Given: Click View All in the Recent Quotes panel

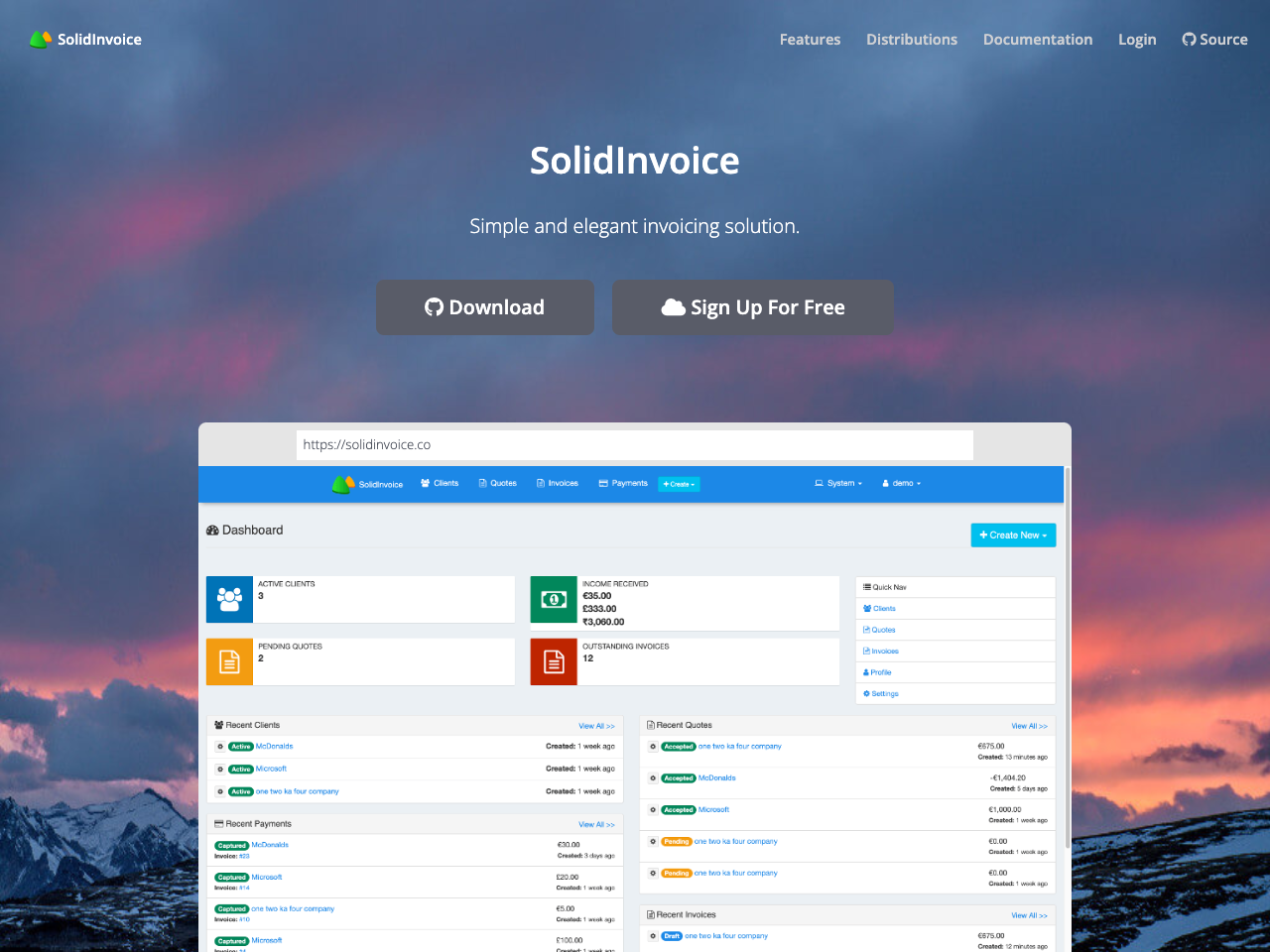Looking at the screenshot, I should point(1029,726).
